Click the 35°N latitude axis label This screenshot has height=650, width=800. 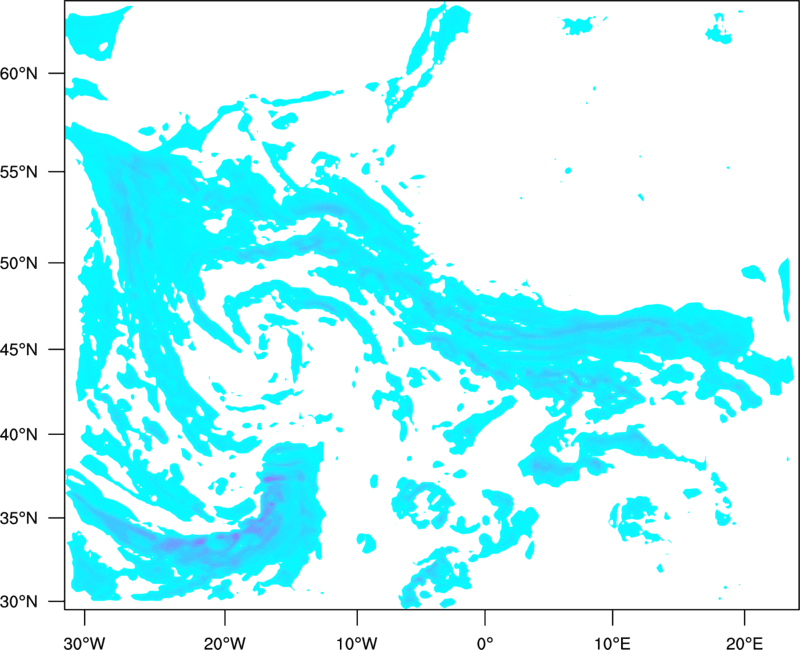[x=19, y=518]
